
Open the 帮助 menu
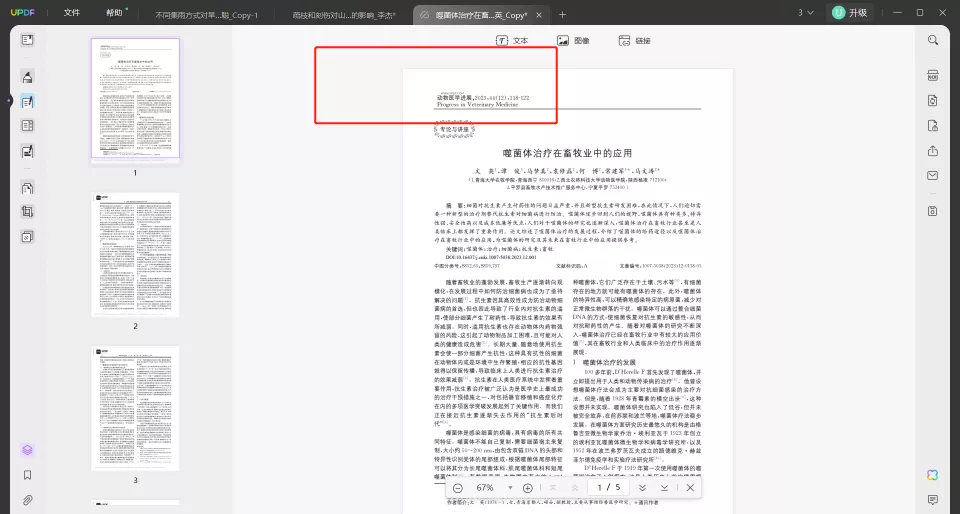coord(114,13)
